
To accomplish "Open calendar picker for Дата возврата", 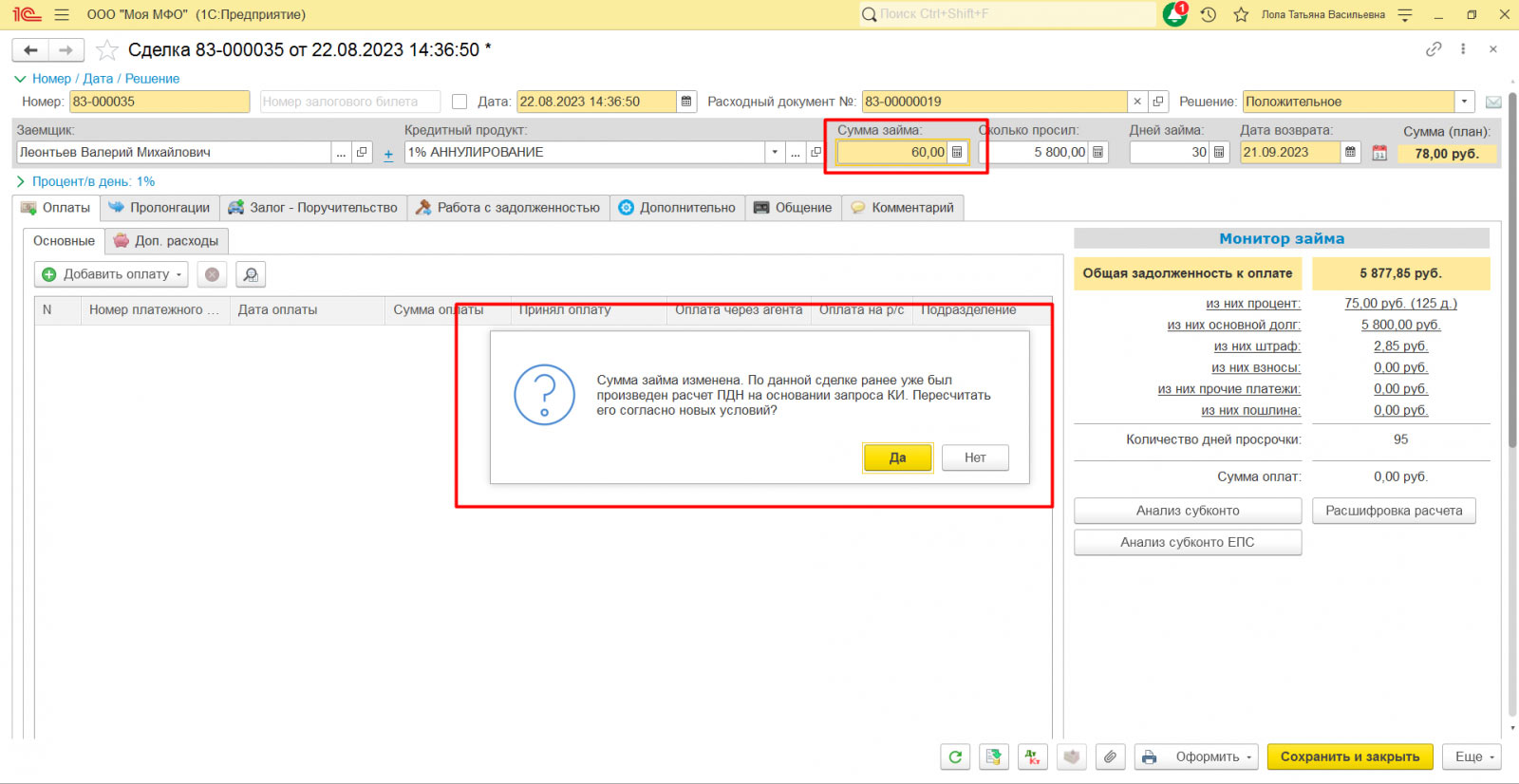I will [x=1350, y=152].
